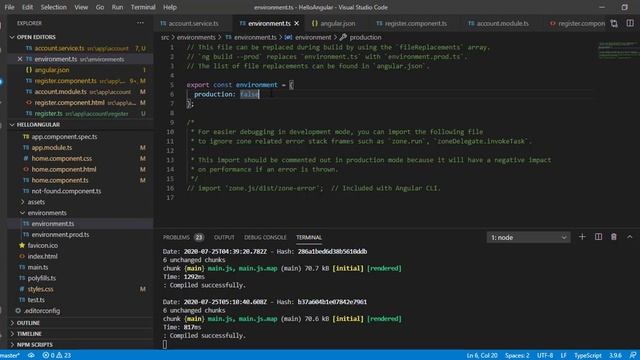Click the 'Ln 6, Col 20' status item

point(482,356)
